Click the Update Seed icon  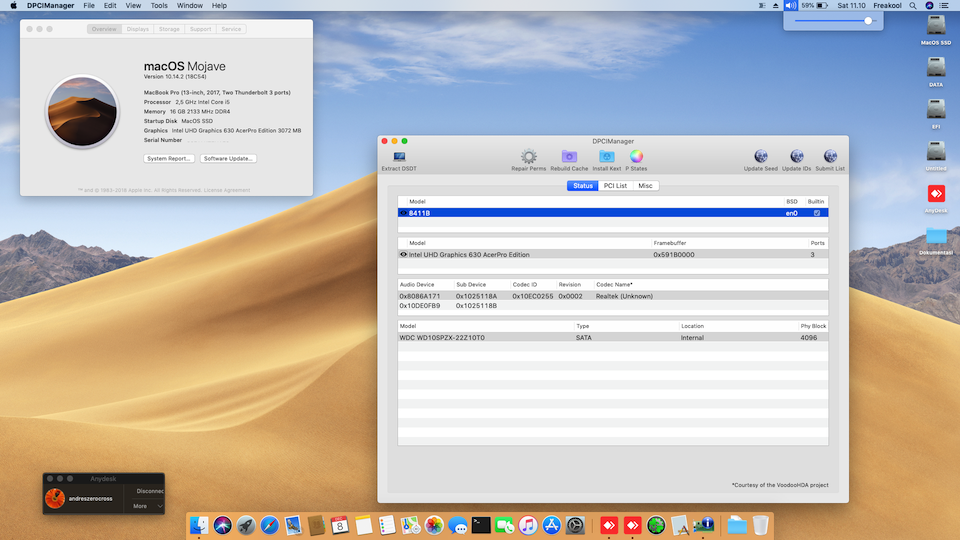point(761,157)
